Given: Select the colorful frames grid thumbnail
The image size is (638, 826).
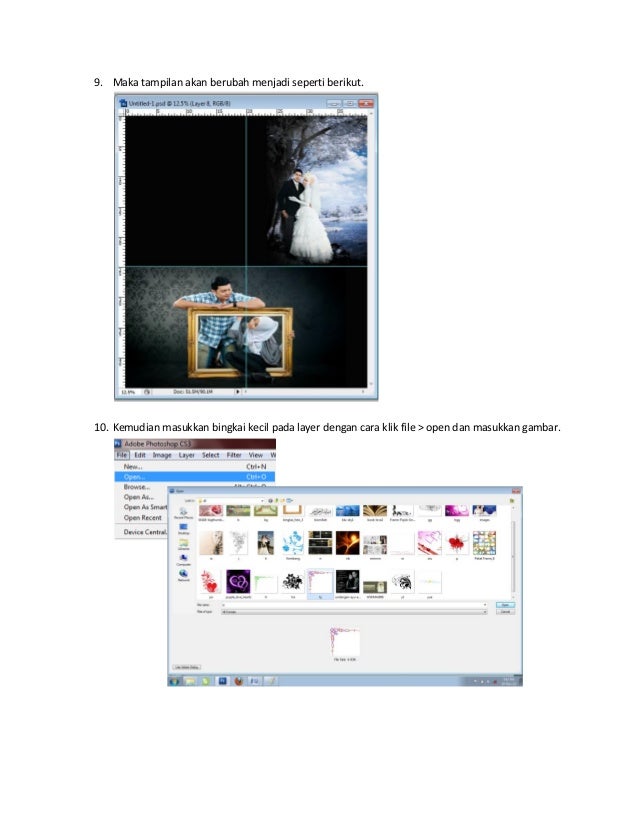Looking at the screenshot, I should pos(484,543).
